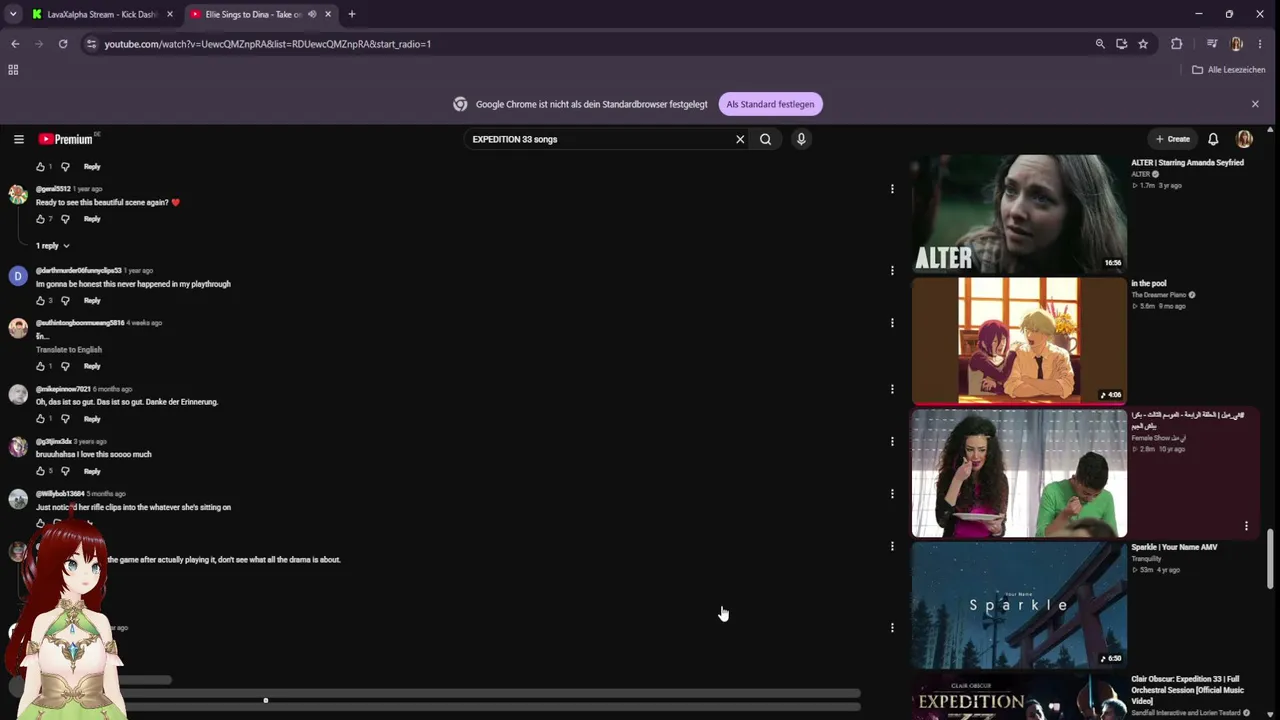Go to YouTube Premium home logo
Viewport: 1280px width, 720px height.
pos(66,139)
